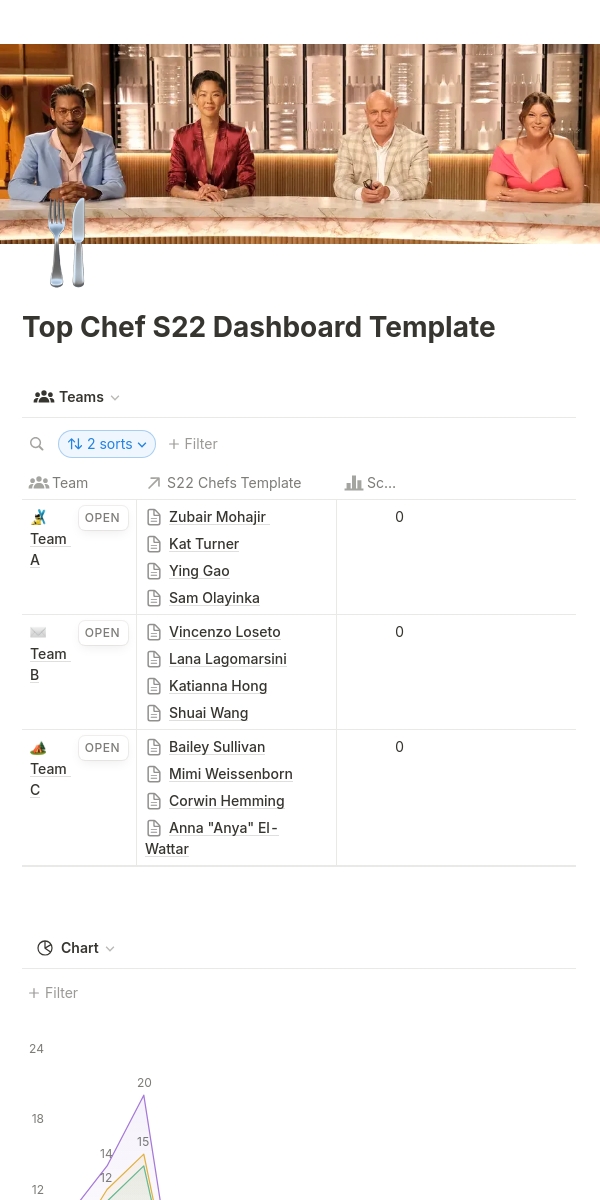This screenshot has width=600, height=1200.
Task: Add a filter to the Chart view
Action: coord(53,993)
